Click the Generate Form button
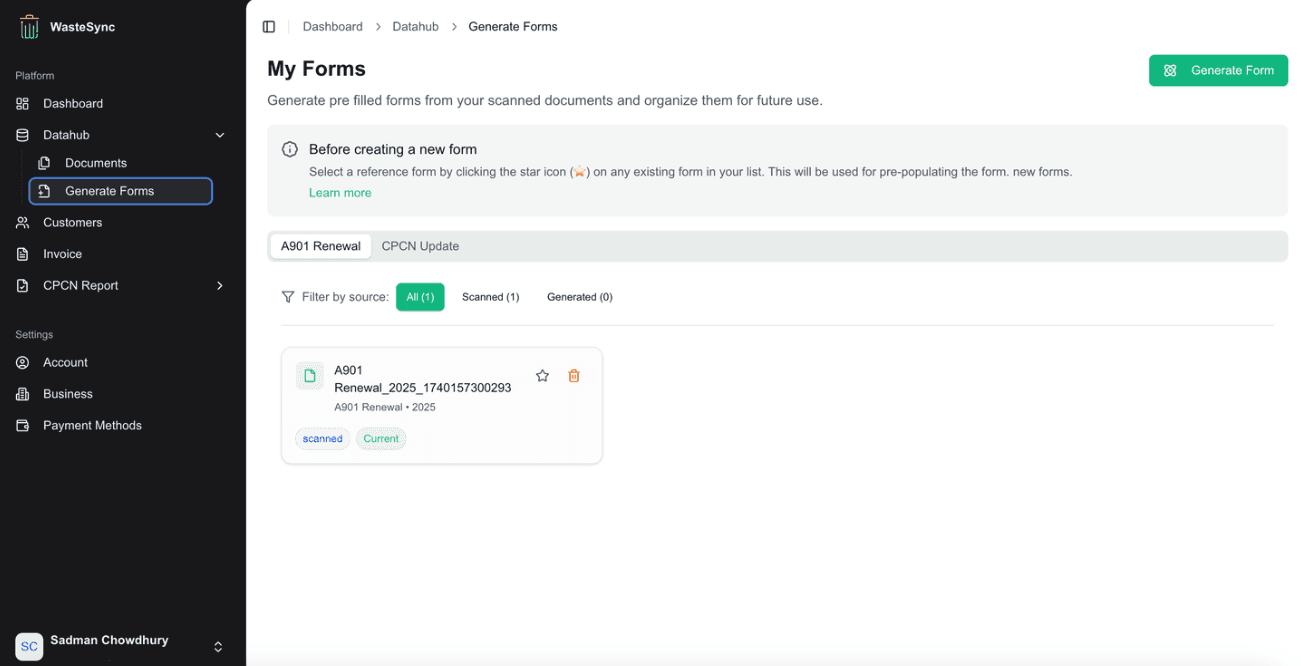This screenshot has width=1301, height=666. (x=1218, y=71)
